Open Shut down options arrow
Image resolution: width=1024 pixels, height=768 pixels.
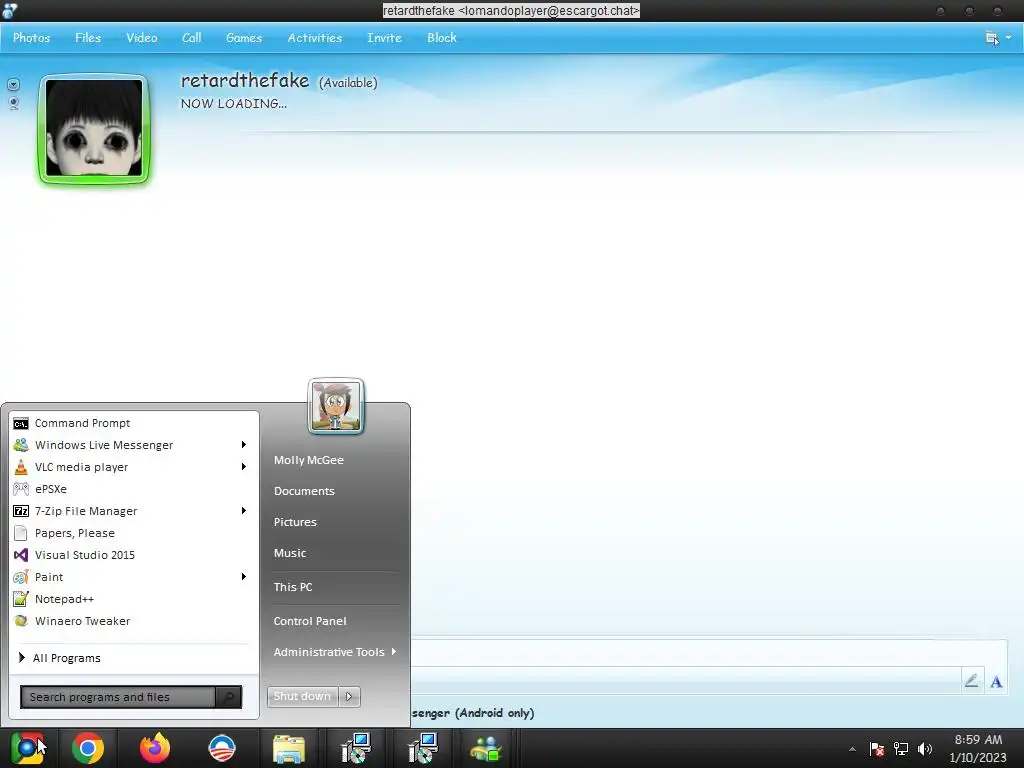click(x=349, y=697)
